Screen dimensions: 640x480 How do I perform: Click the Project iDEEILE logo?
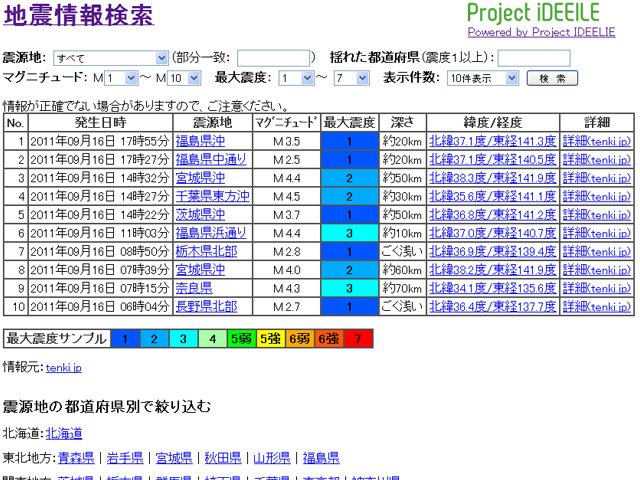click(x=546, y=12)
